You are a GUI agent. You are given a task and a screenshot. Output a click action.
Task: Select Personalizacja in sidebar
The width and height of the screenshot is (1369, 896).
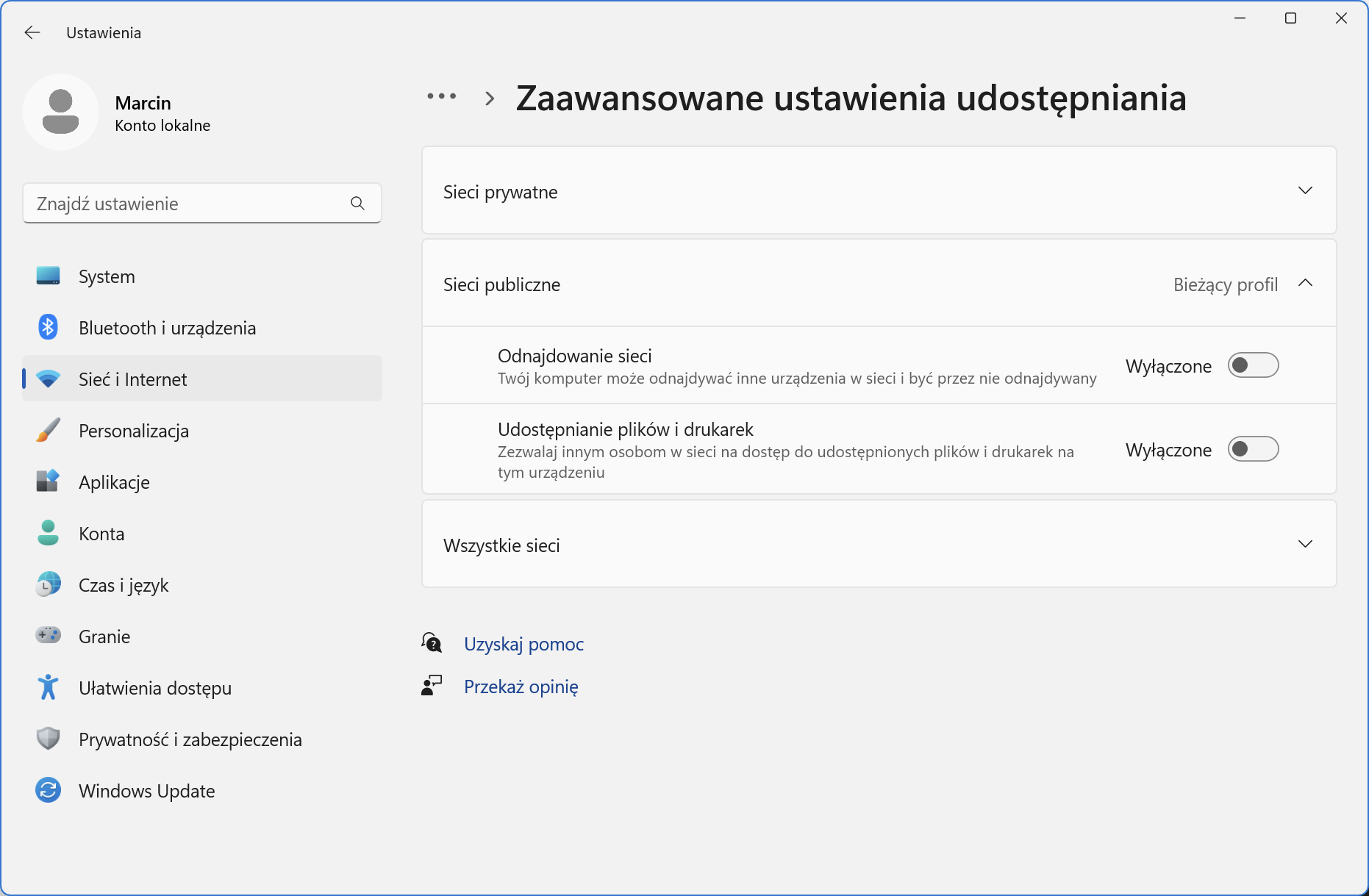coord(202,431)
